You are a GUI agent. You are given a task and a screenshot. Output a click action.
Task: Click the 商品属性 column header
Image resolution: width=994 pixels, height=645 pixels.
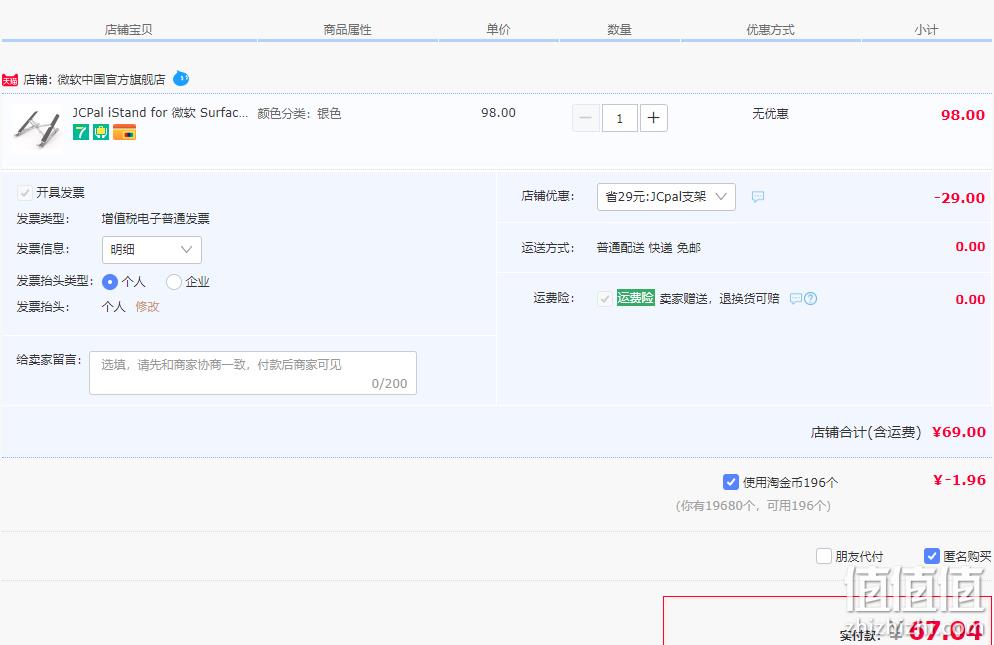tap(347, 30)
